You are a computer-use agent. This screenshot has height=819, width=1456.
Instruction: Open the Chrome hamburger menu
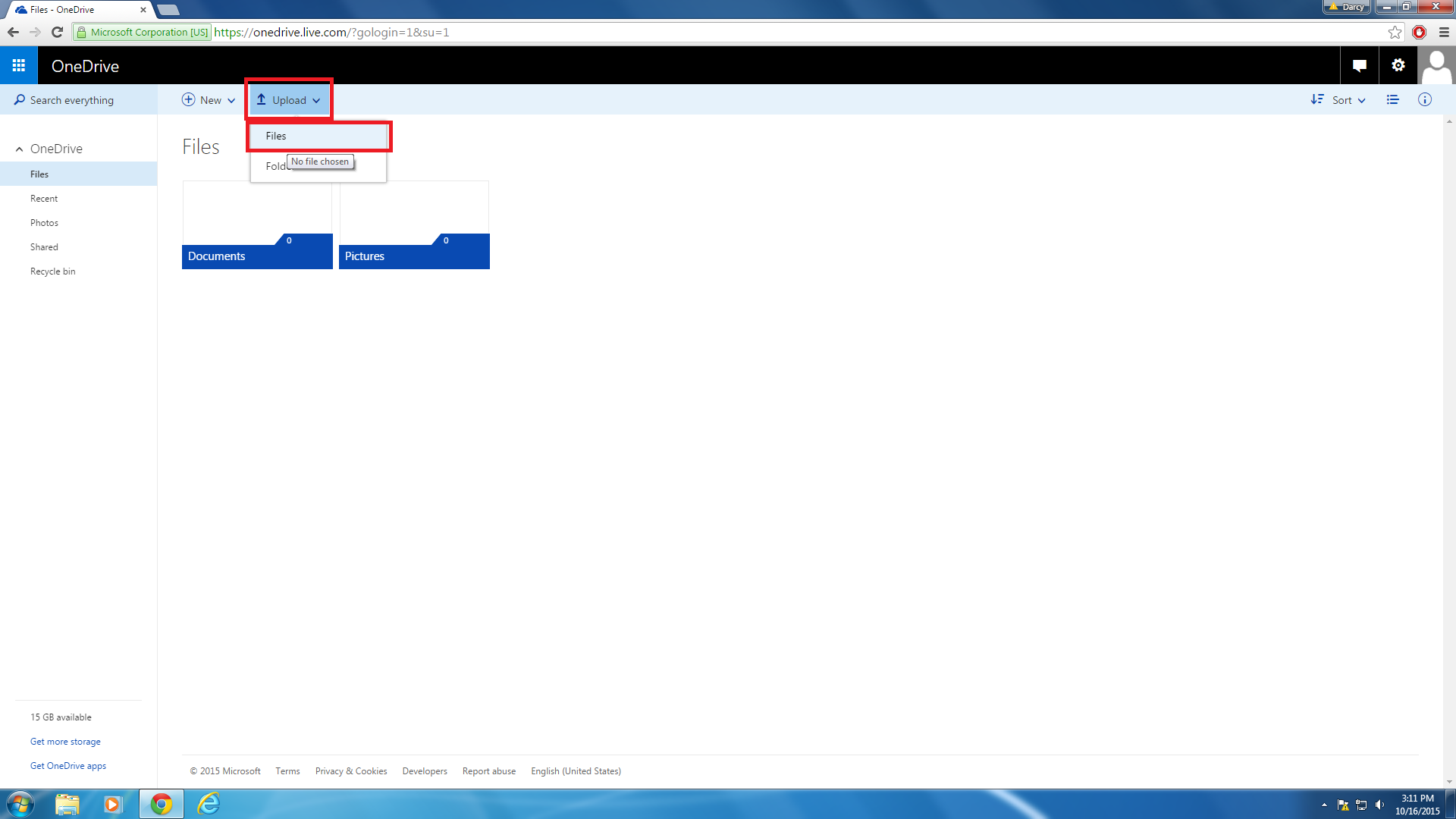pos(1444,32)
